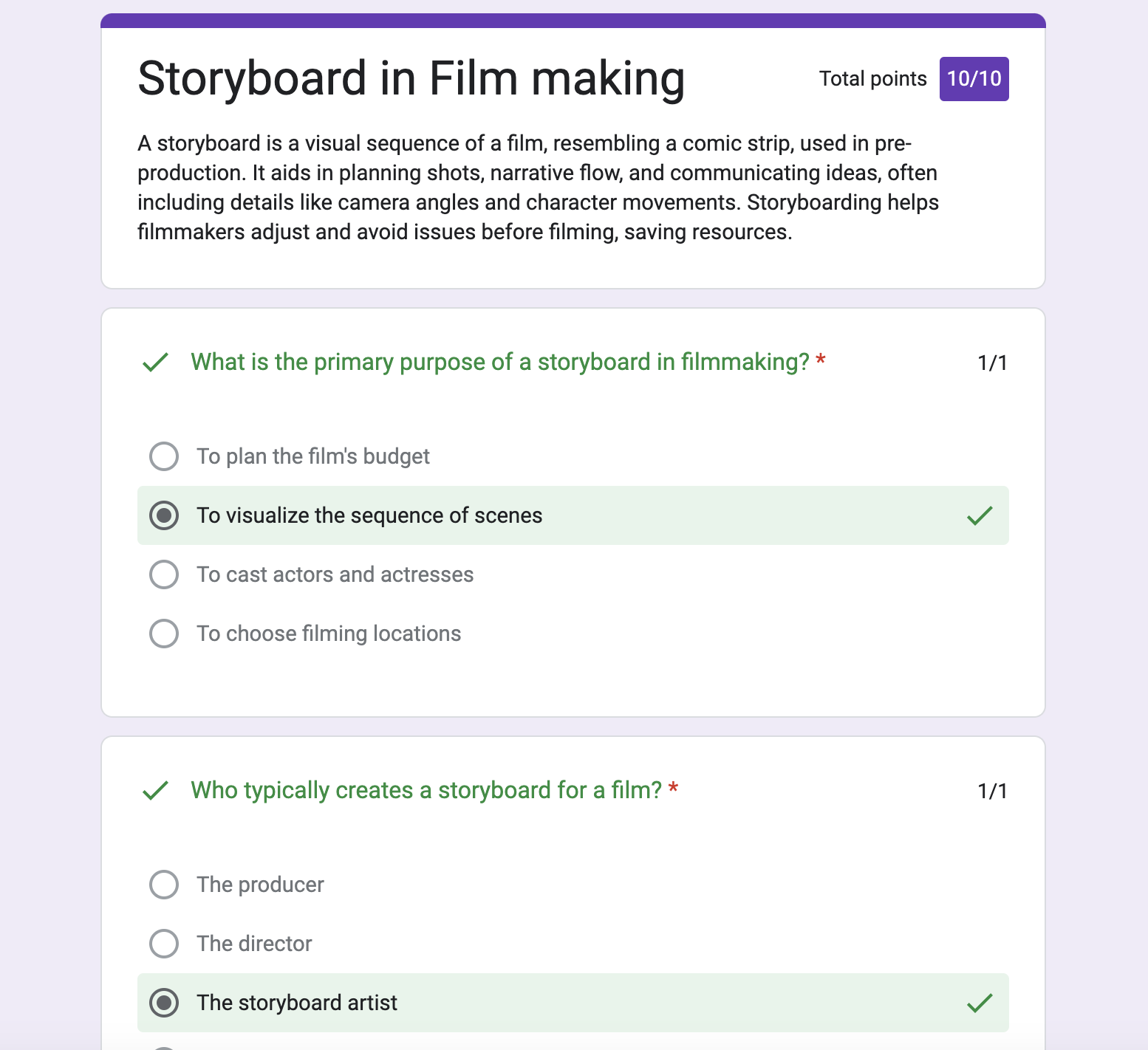Click the storyboard description paragraph
Viewport: 1148px width, 1050px height.
pos(538,188)
